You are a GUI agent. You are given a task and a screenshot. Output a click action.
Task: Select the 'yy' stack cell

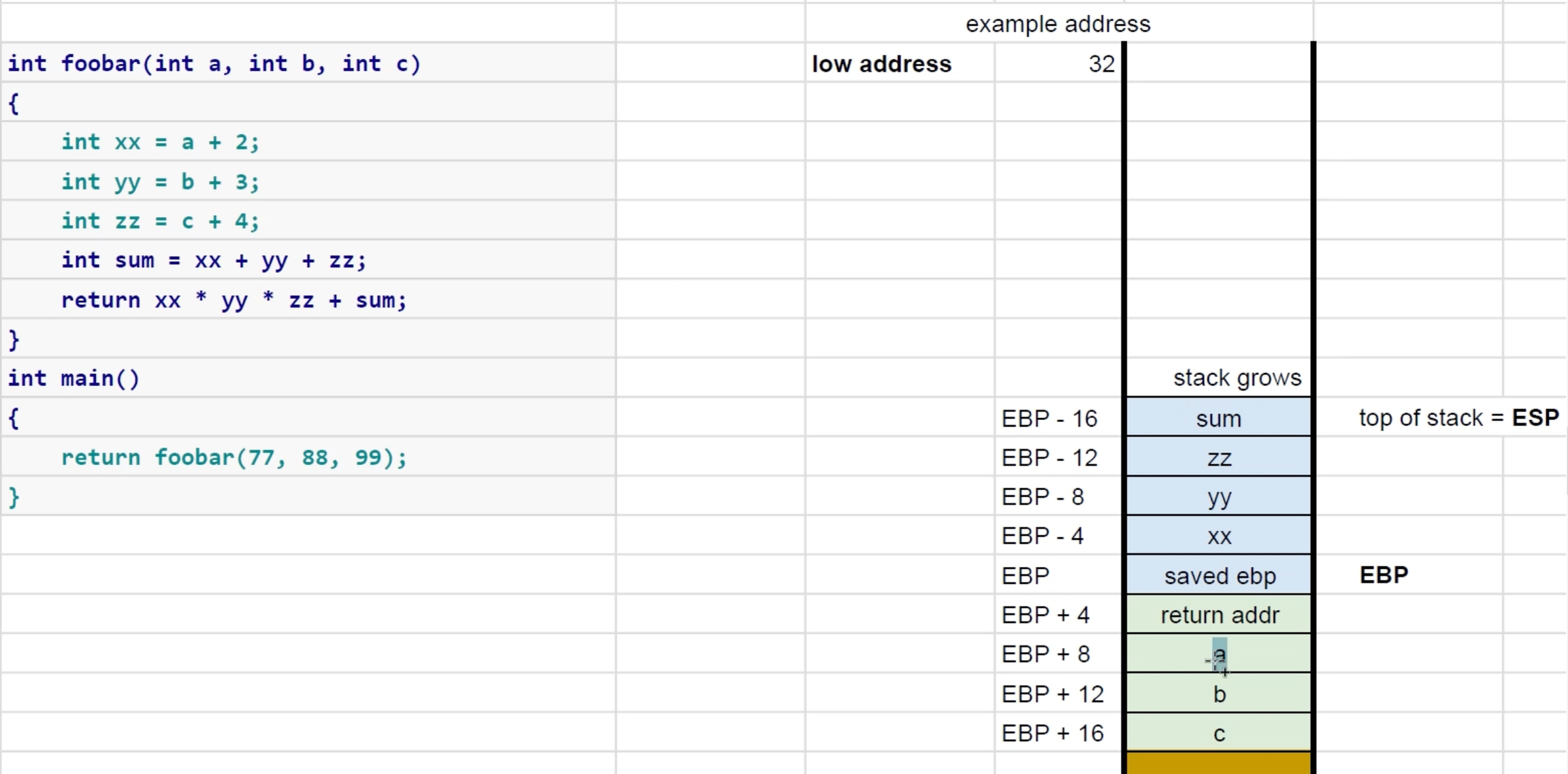coord(1218,497)
